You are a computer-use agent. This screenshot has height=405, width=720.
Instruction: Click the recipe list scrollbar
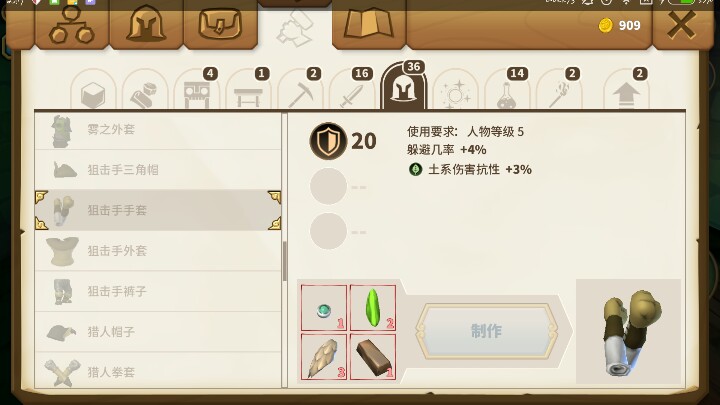point(285,261)
